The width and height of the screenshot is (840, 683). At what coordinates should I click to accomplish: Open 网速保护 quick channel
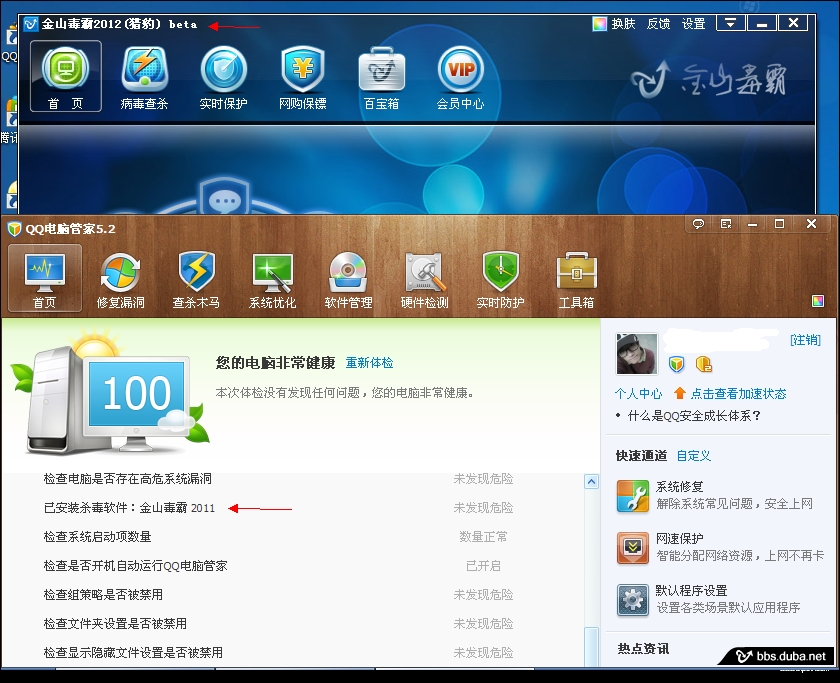[x=721, y=547]
